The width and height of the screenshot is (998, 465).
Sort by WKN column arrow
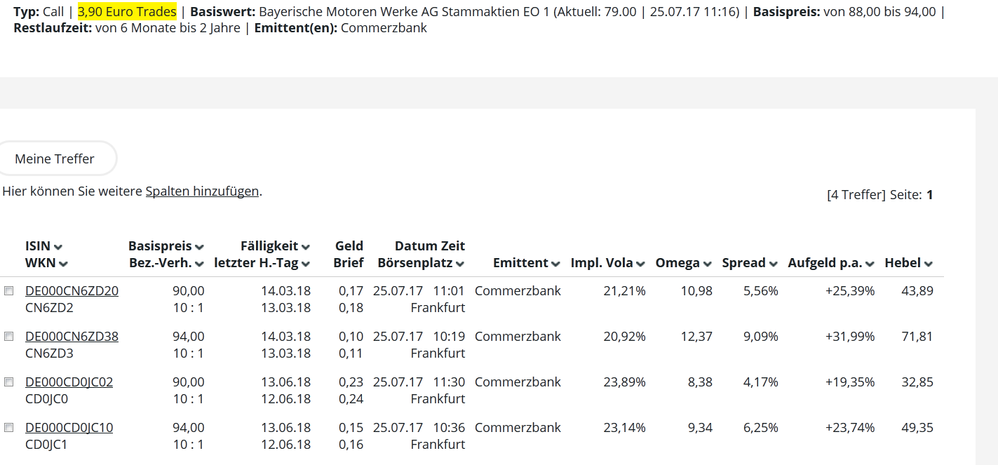pos(63,264)
